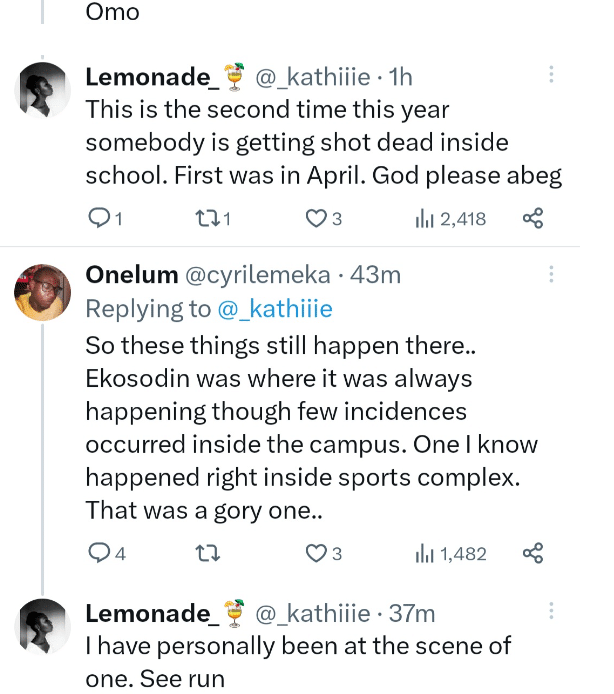View Onelum's profile picture
Screen dimensions: 614x694
(x=42, y=292)
